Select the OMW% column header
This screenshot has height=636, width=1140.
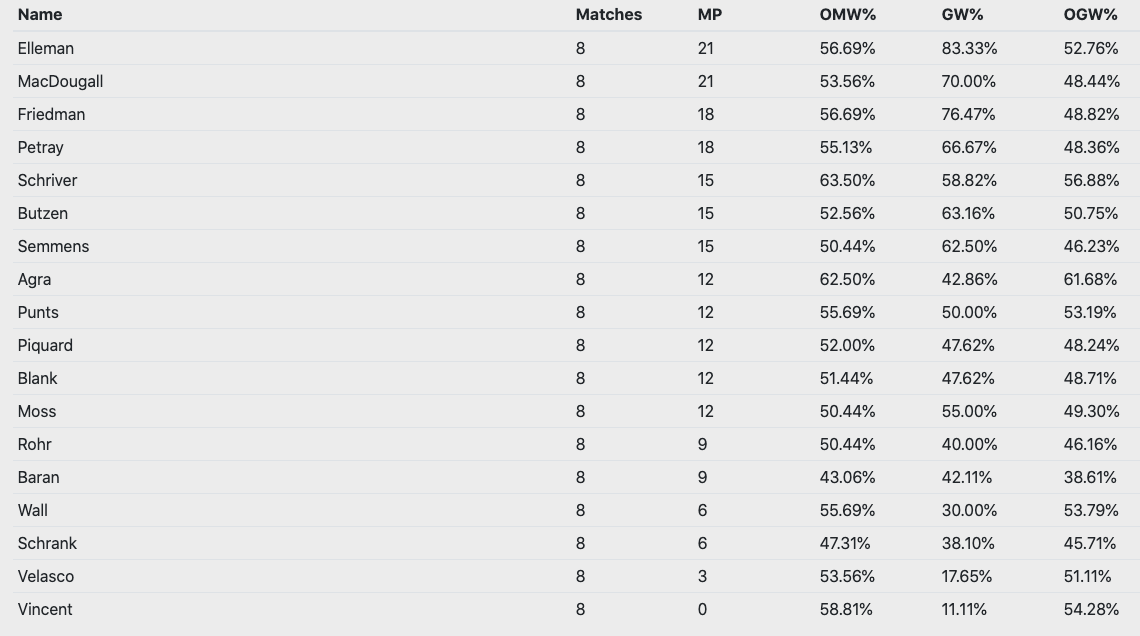click(x=846, y=15)
